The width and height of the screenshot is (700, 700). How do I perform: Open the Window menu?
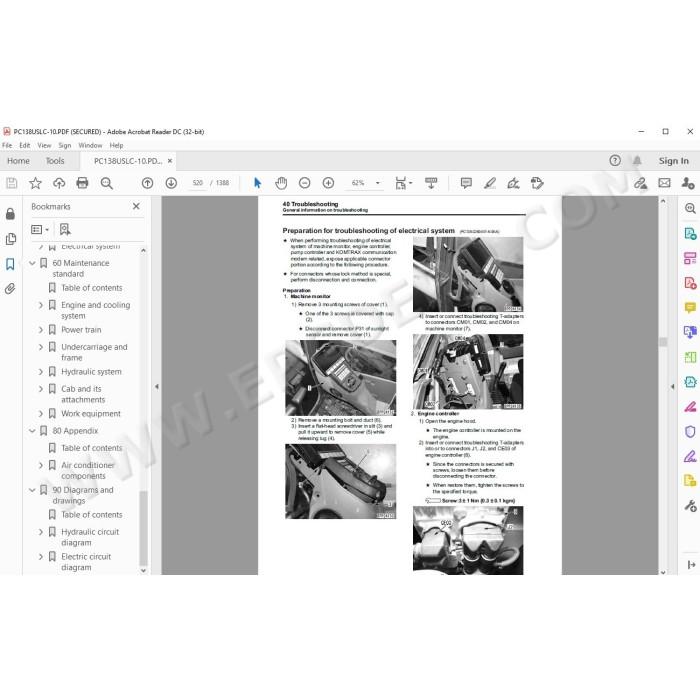pyautogui.click(x=90, y=146)
